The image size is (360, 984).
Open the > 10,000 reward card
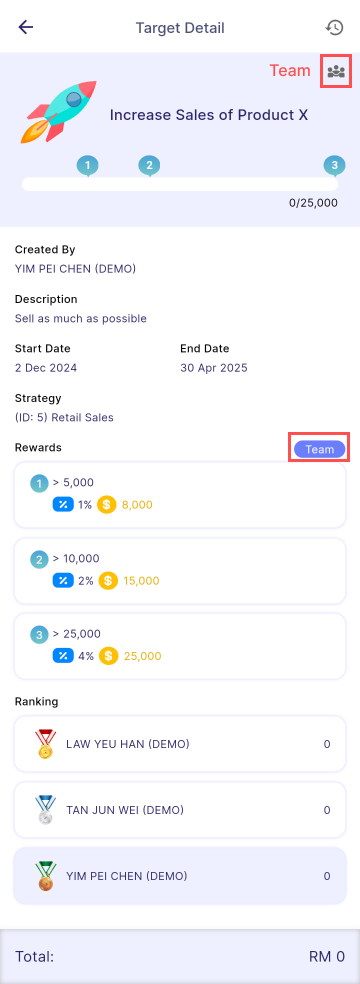(x=180, y=570)
